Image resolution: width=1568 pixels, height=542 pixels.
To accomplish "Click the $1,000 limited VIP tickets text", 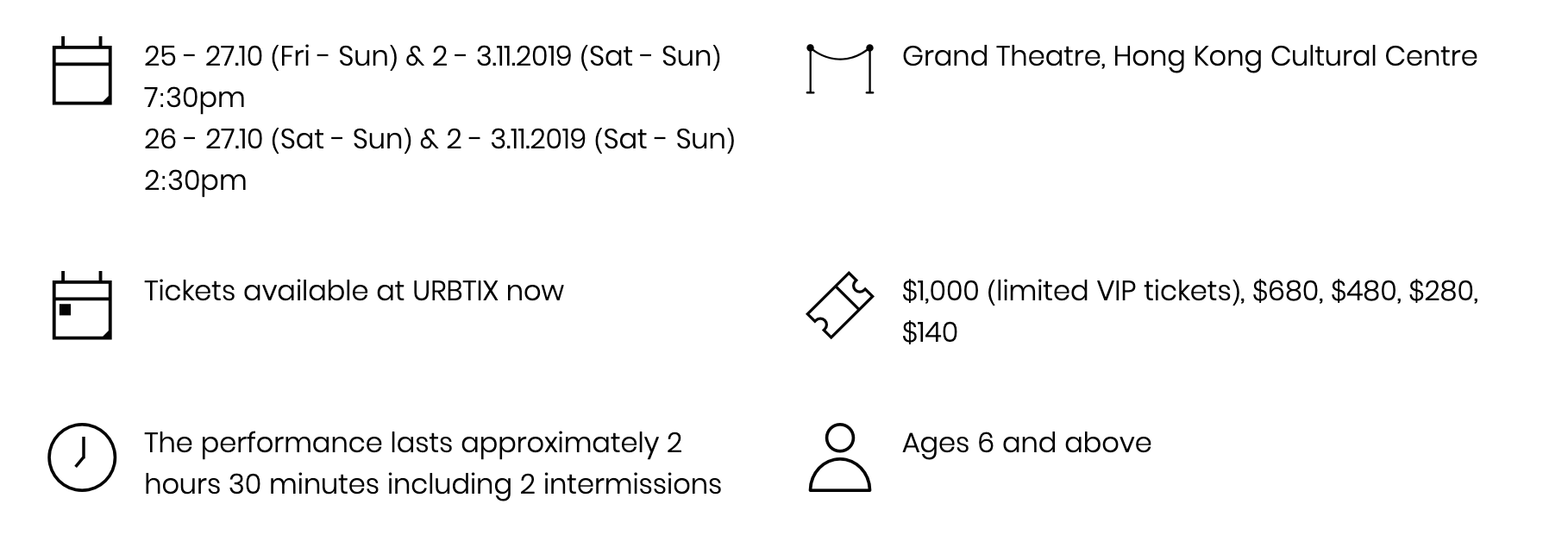I will click(1073, 292).
